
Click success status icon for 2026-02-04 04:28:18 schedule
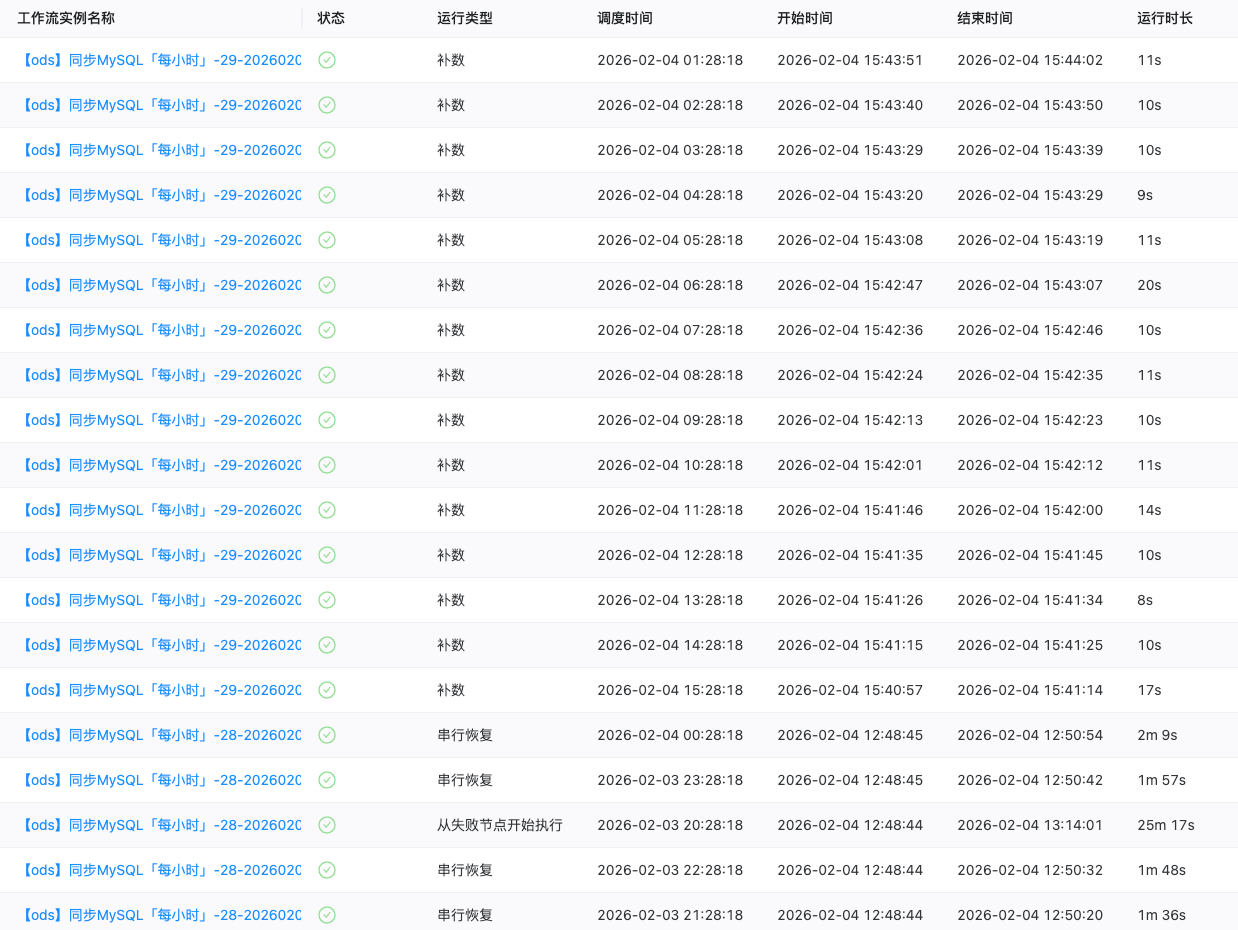[327, 195]
